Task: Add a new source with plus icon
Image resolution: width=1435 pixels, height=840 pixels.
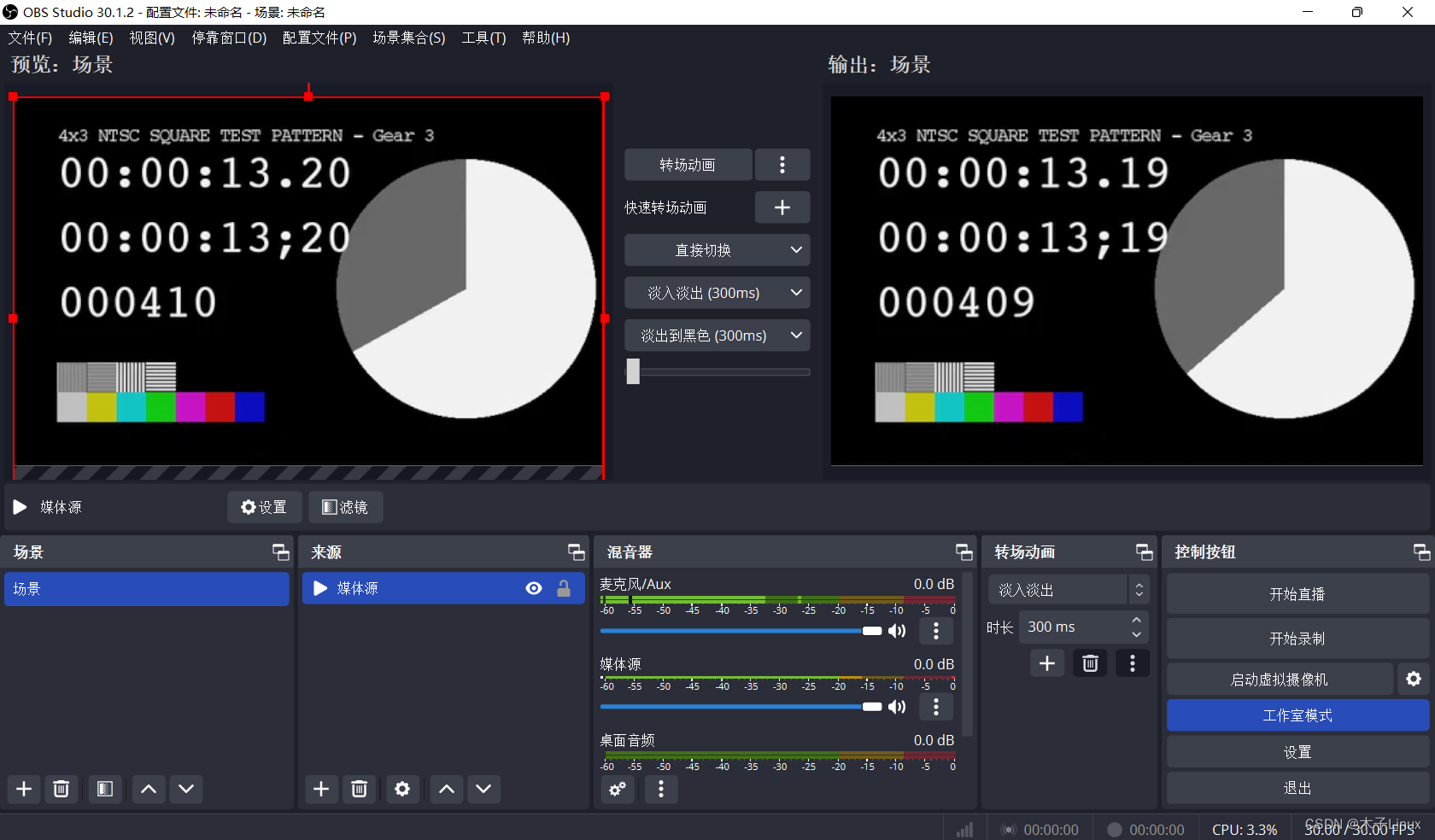Action: (x=321, y=789)
